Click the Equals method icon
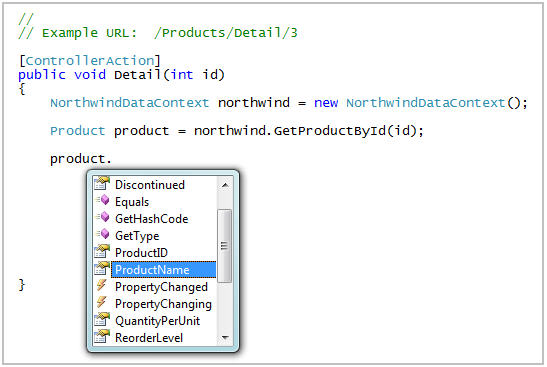Viewport: 547px width, 367px height. [103, 200]
